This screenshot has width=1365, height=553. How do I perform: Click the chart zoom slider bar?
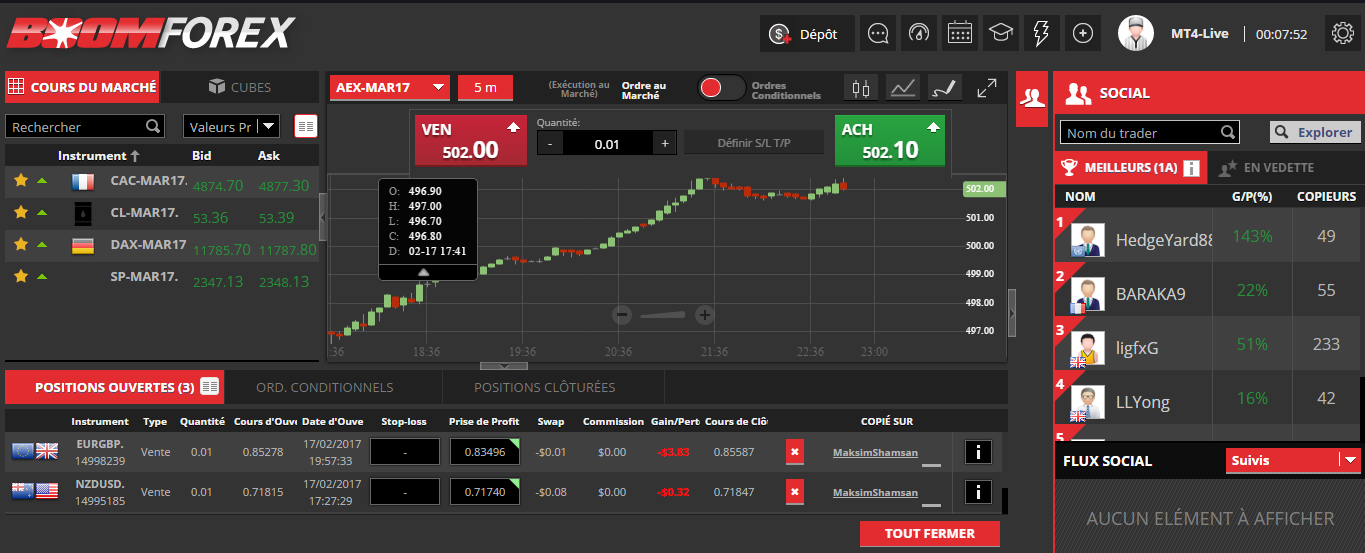[663, 316]
